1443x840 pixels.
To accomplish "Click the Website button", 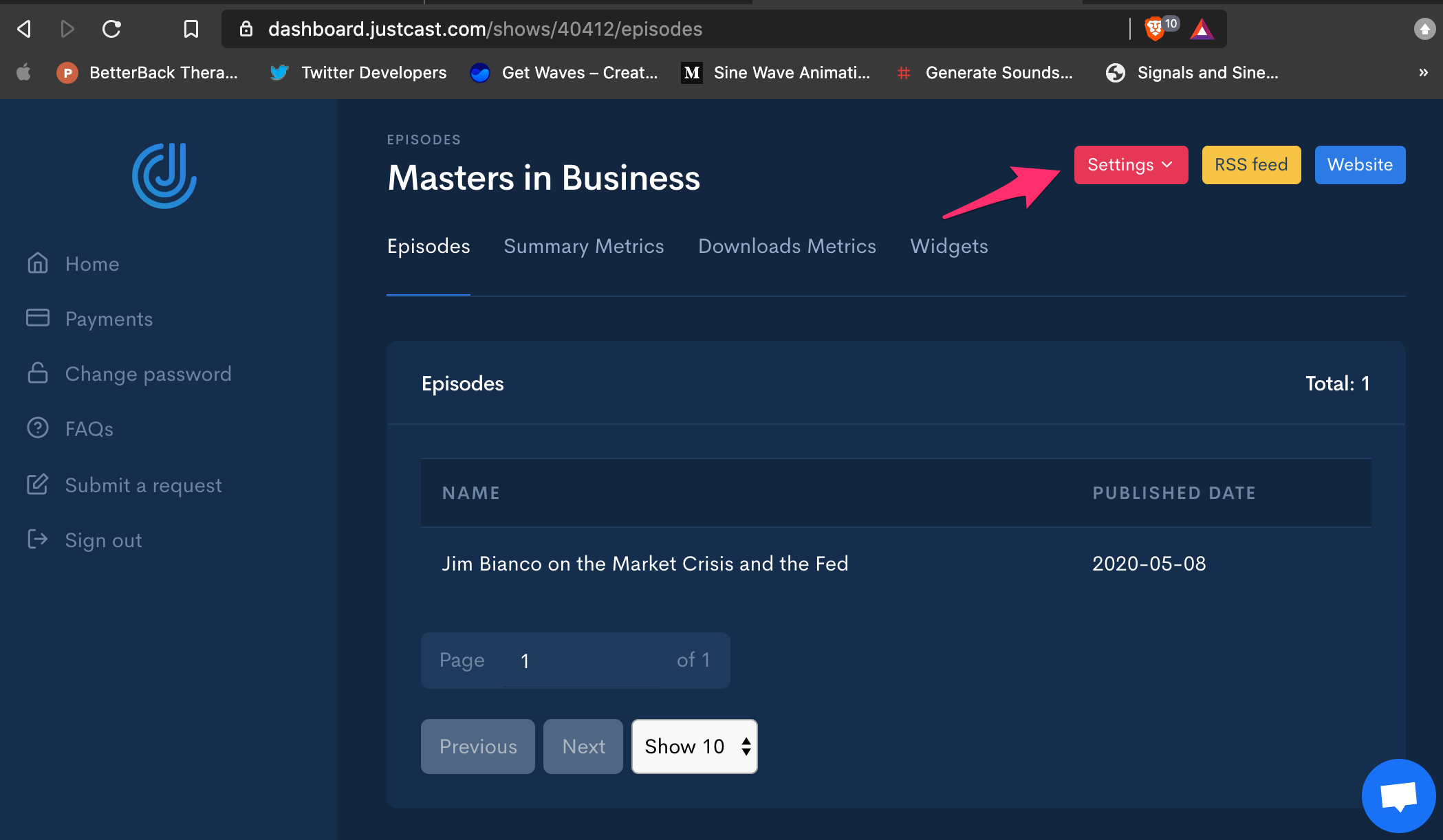I will click(x=1360, y=165).
